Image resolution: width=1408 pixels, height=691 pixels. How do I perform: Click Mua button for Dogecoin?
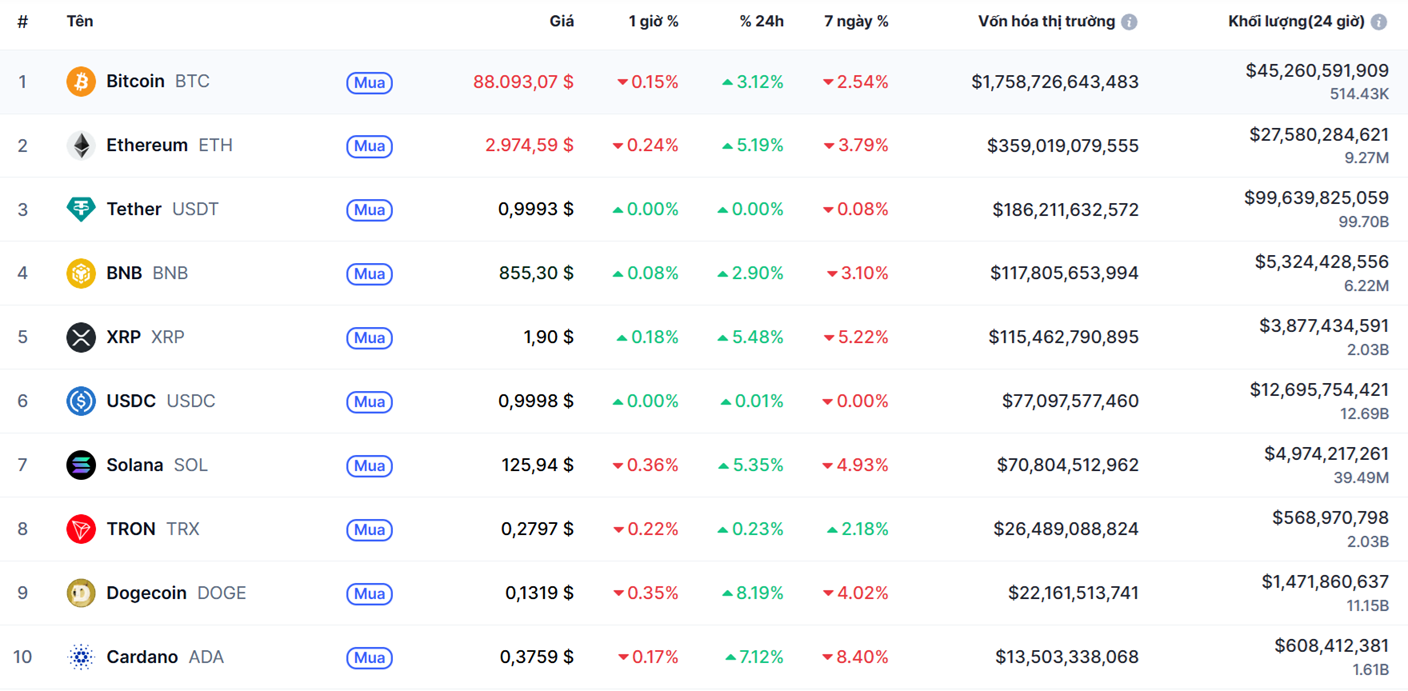(x=369, y=594)
